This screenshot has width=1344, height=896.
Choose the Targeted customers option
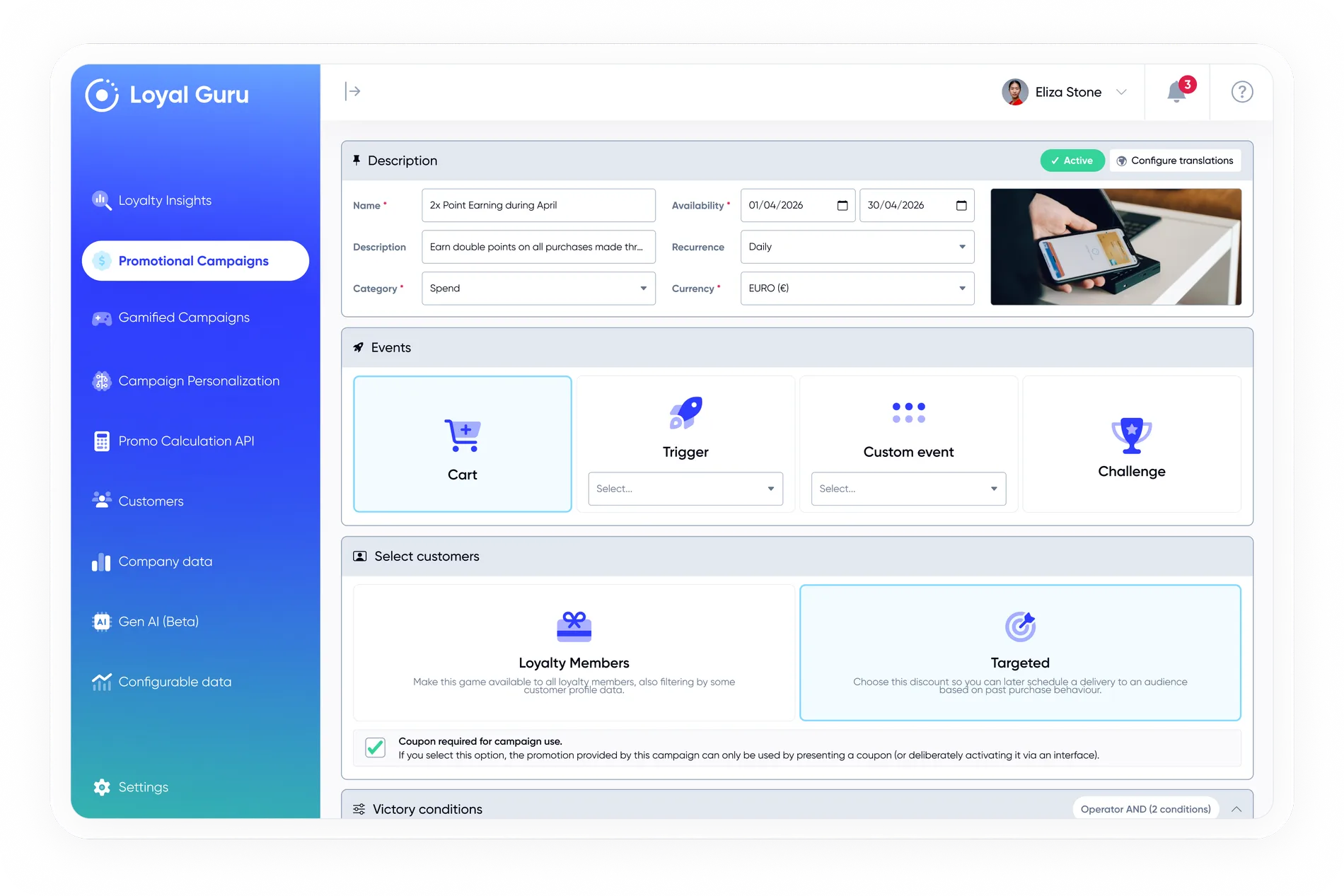(1019, 652)
